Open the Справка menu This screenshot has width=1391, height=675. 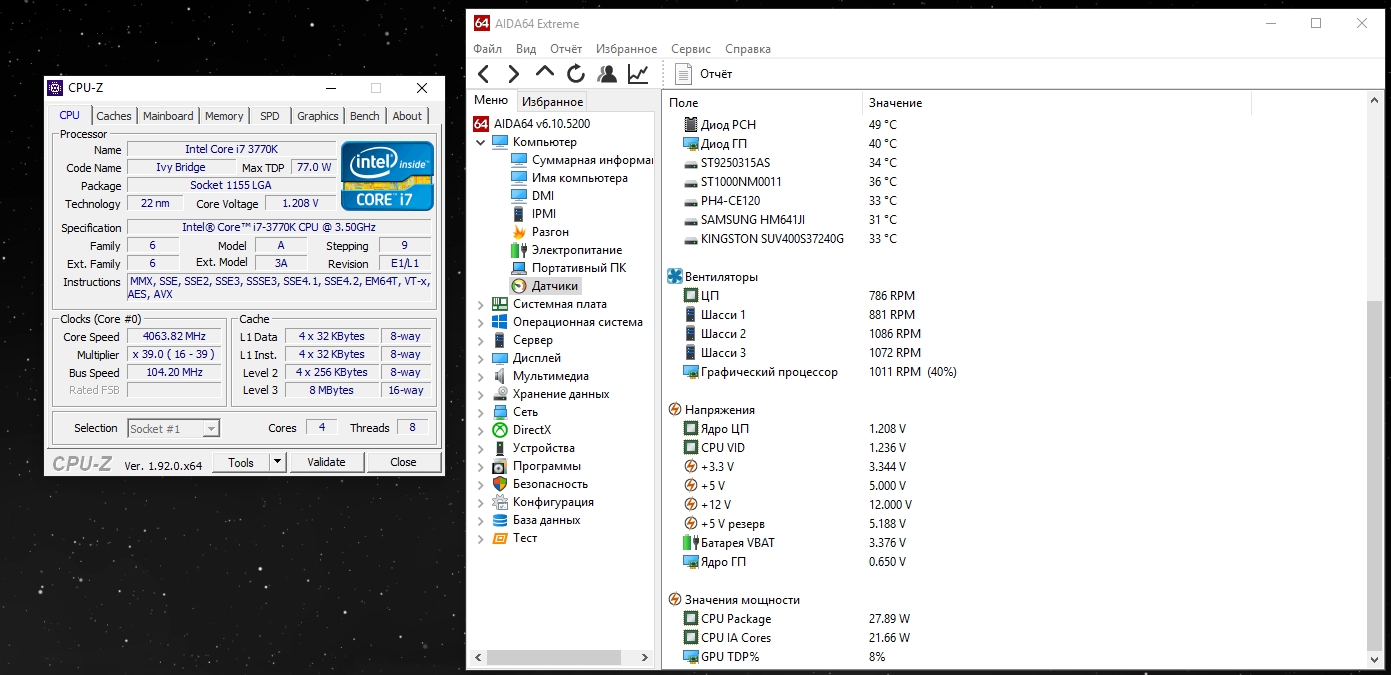click(748, 49)
